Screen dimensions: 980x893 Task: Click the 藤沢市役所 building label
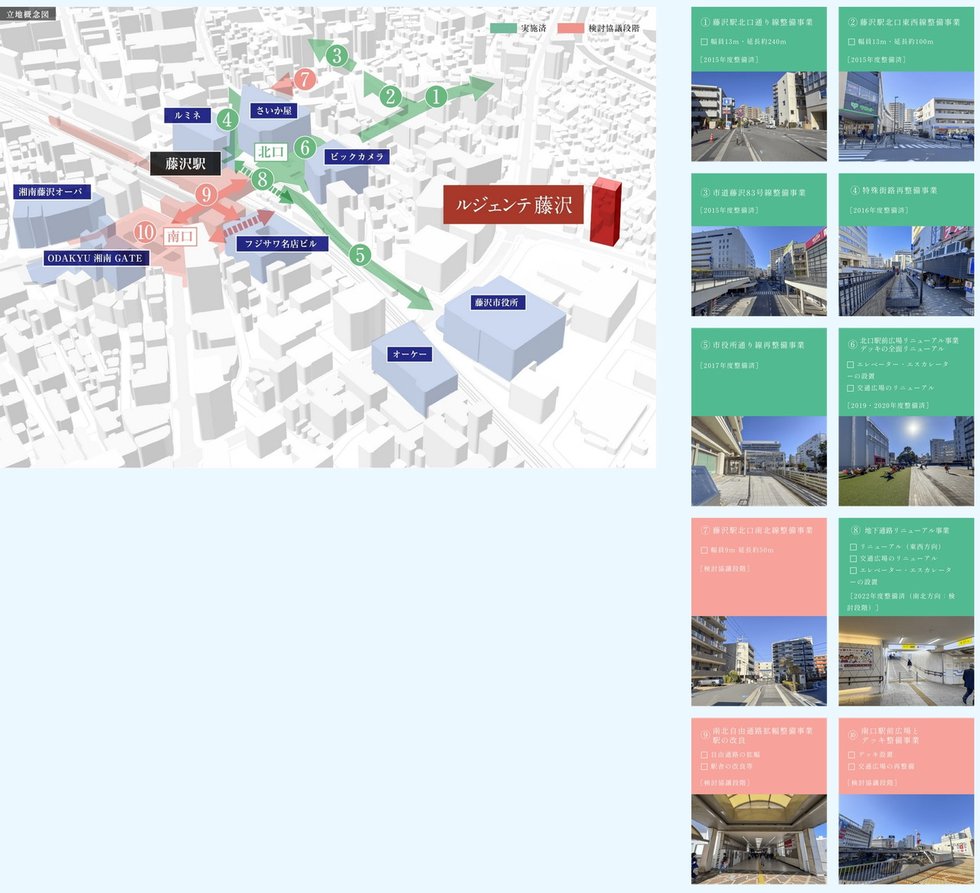499,302
